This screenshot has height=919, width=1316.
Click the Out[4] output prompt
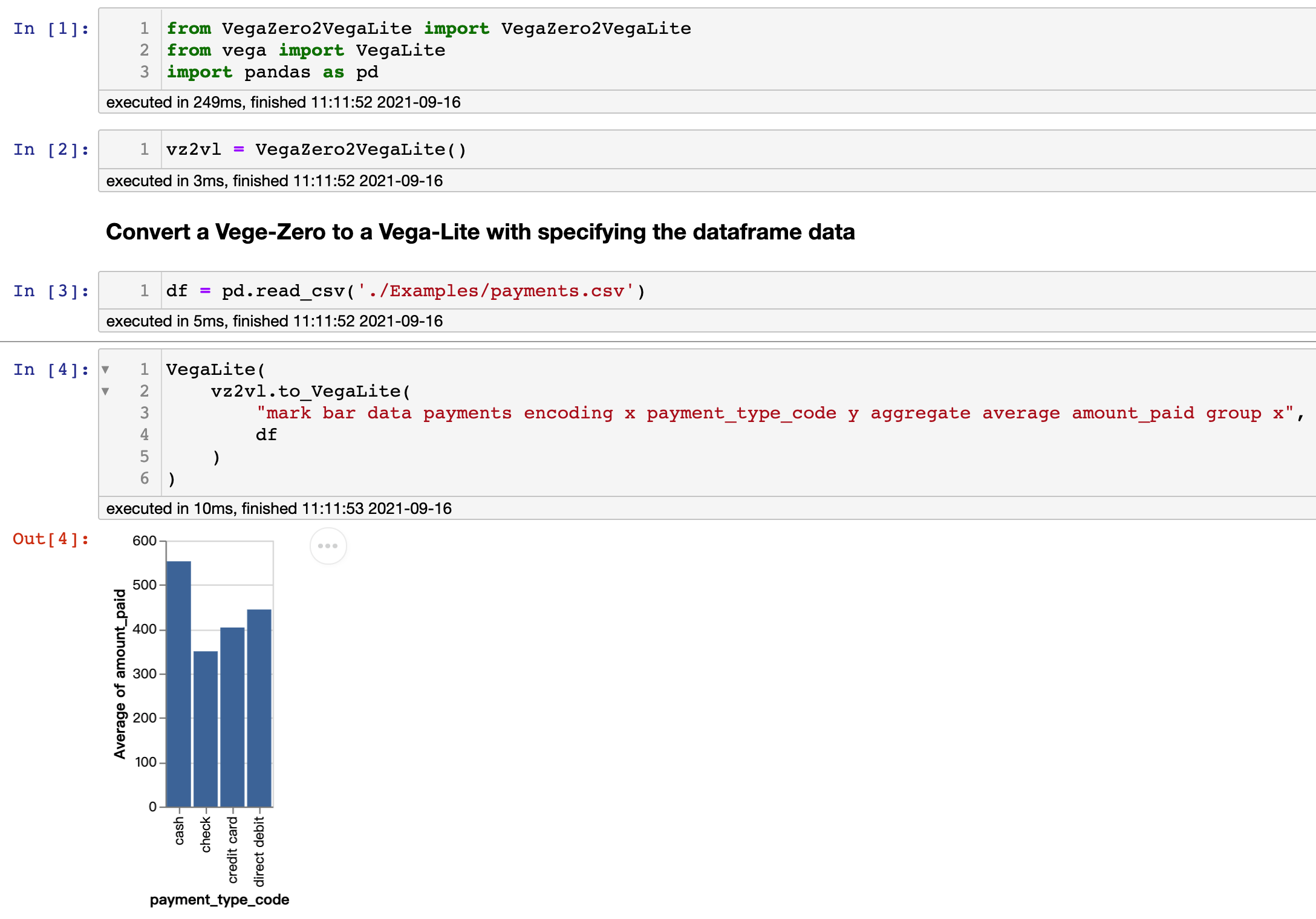click(51, 539)
